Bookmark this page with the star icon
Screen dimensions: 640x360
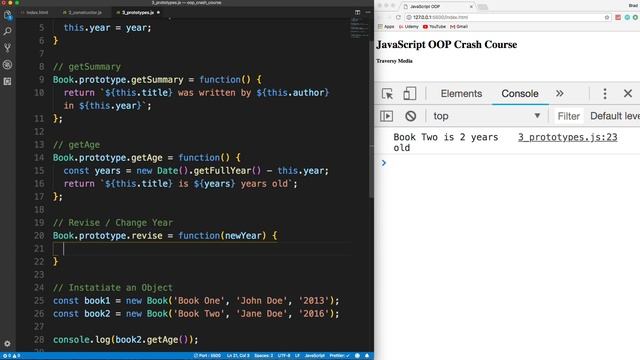(607, 17)
